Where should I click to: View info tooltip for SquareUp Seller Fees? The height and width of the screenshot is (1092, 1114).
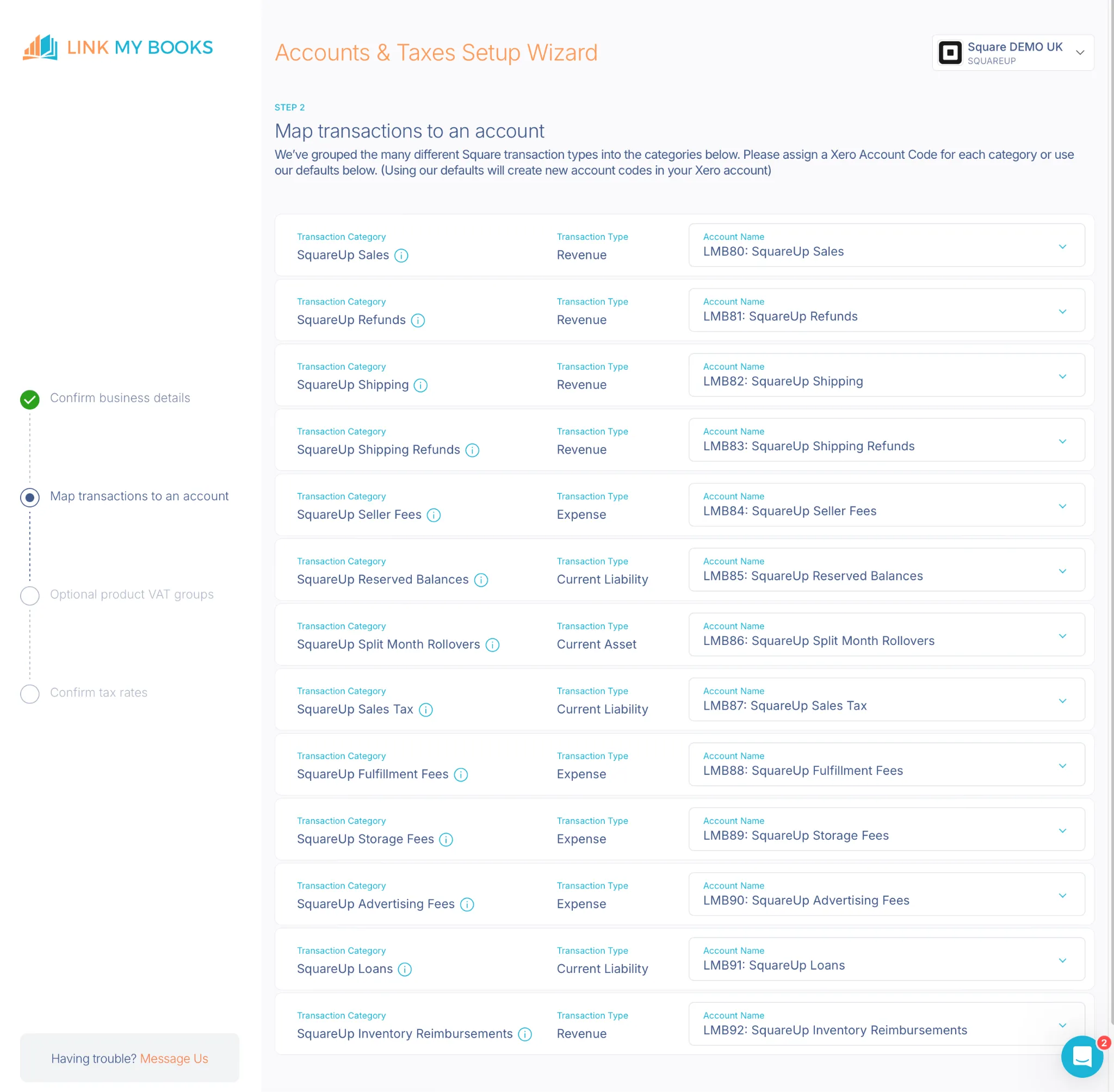(434, 515)
